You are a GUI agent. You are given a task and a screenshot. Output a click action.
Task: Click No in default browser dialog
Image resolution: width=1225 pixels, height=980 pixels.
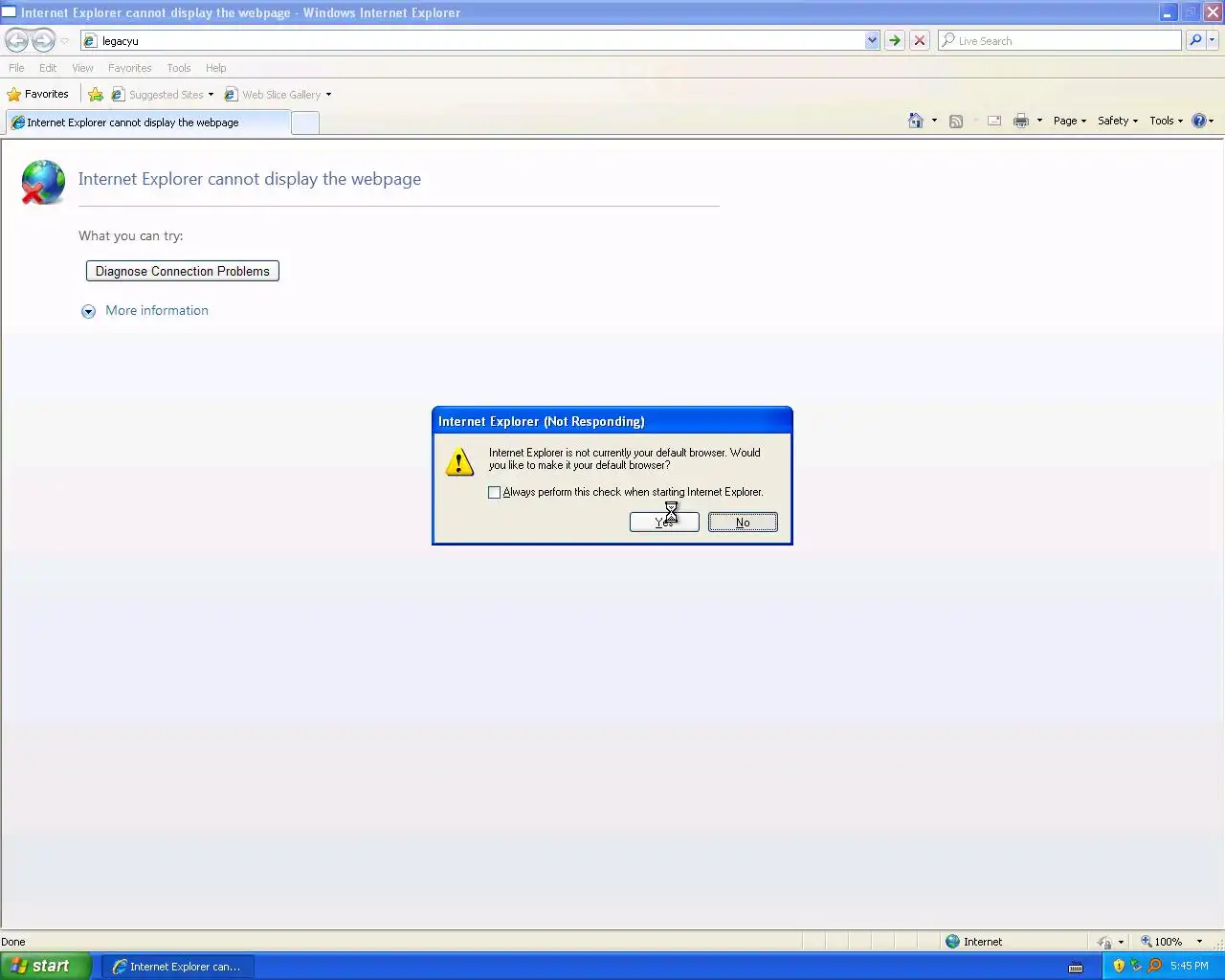pyautogui.click(x=743, y=522)
